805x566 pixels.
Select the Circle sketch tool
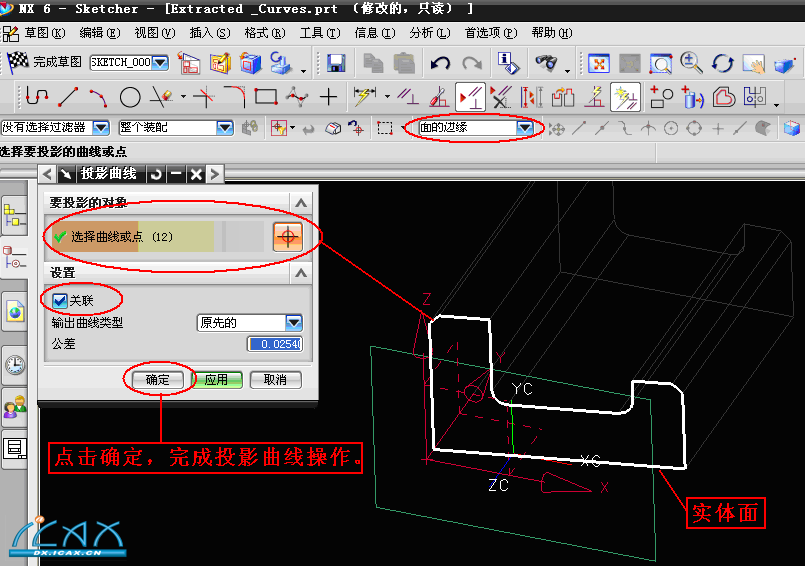[x=130, y=98]
